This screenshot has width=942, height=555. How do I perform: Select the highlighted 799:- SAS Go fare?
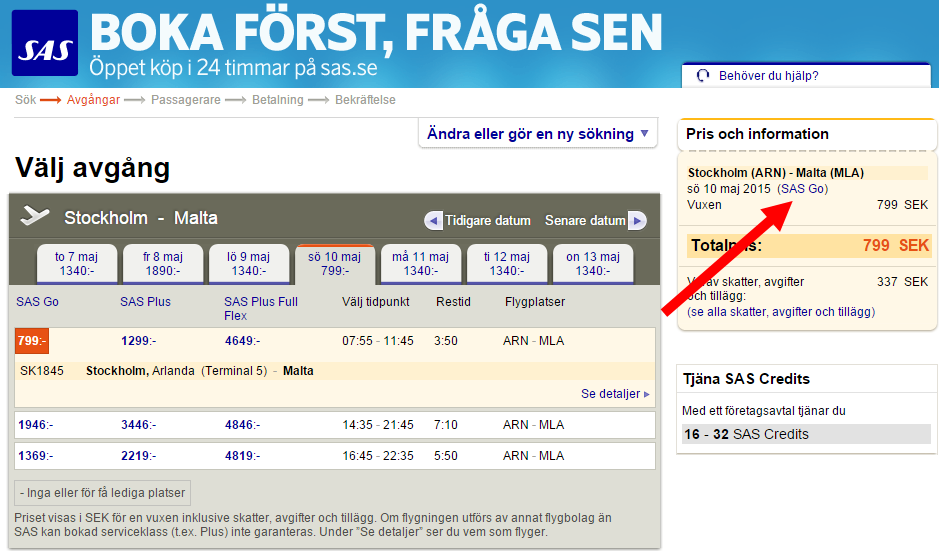(32, 341)
